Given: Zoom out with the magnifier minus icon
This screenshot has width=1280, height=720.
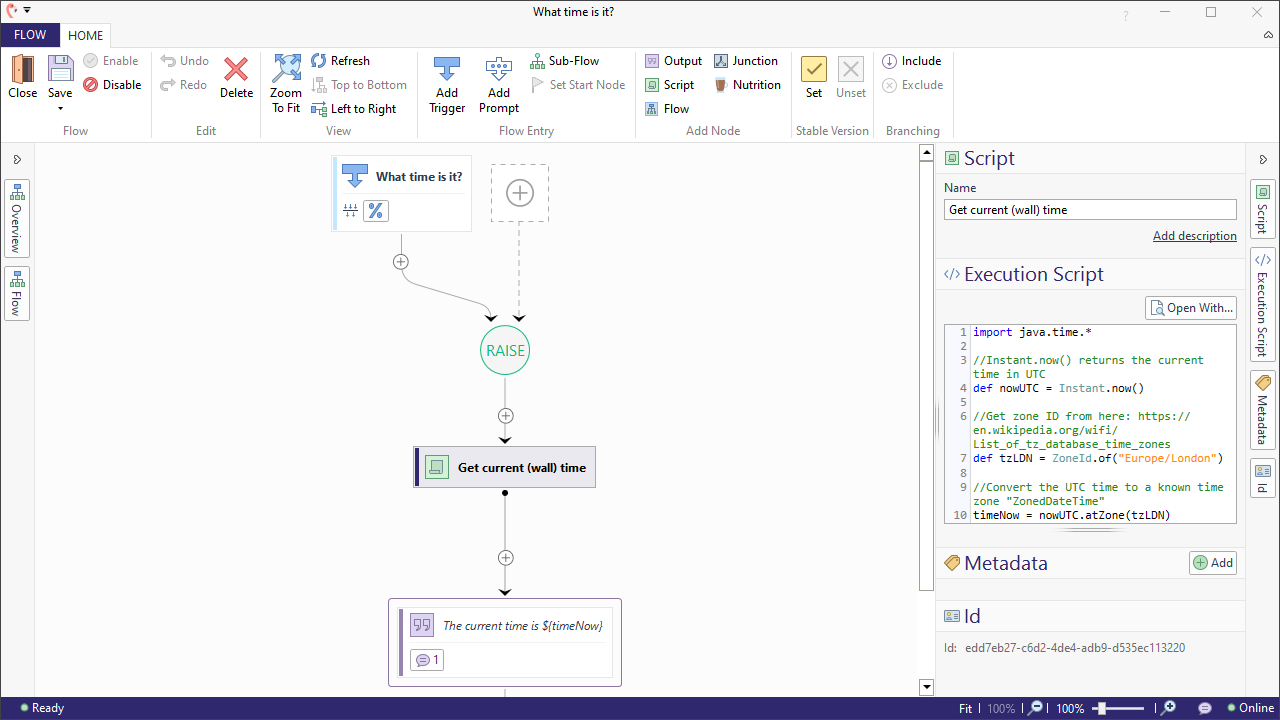Looking at the screenshot, I should (x=1037, y=708).
